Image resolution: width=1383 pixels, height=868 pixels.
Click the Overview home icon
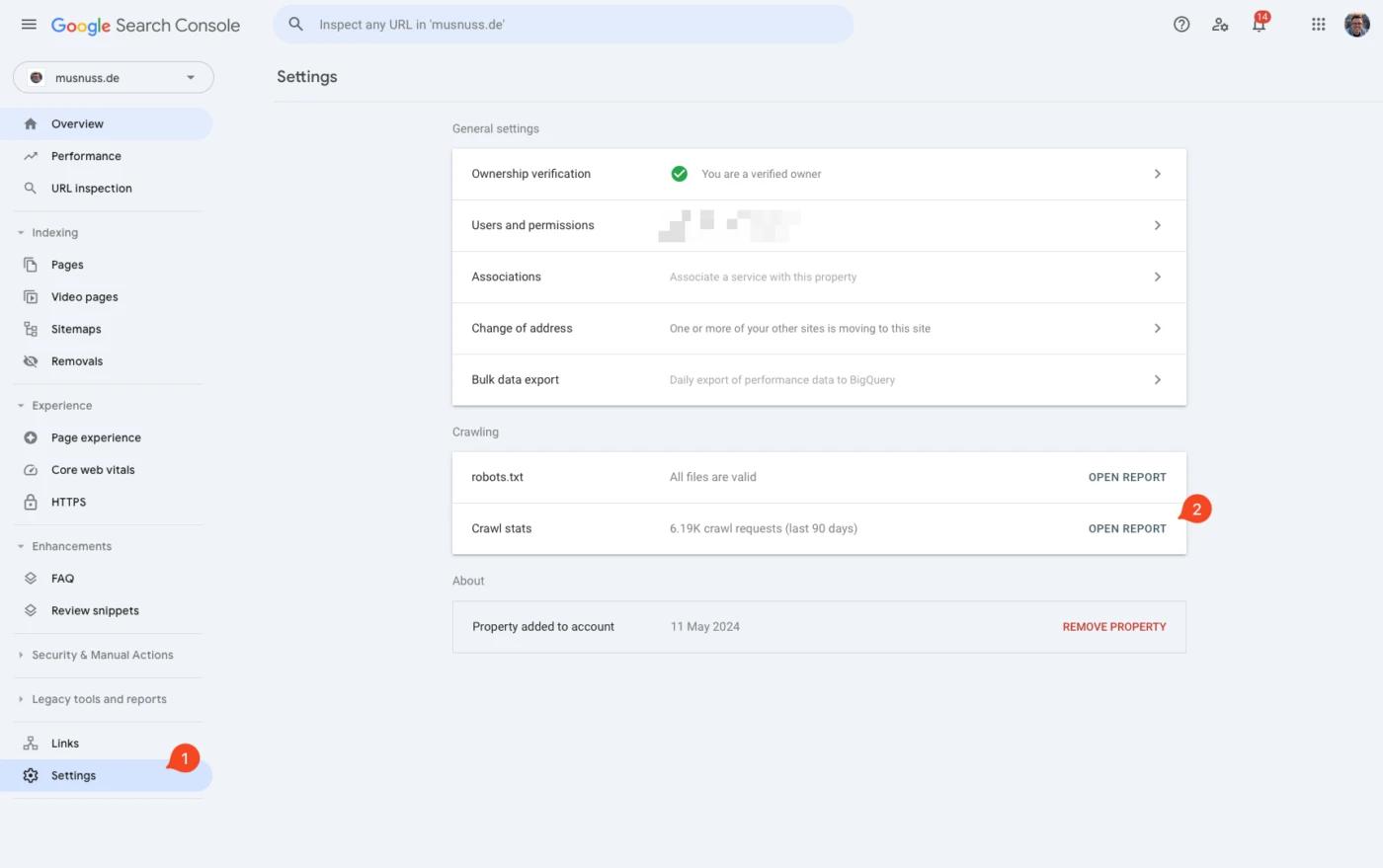[31, 123]
